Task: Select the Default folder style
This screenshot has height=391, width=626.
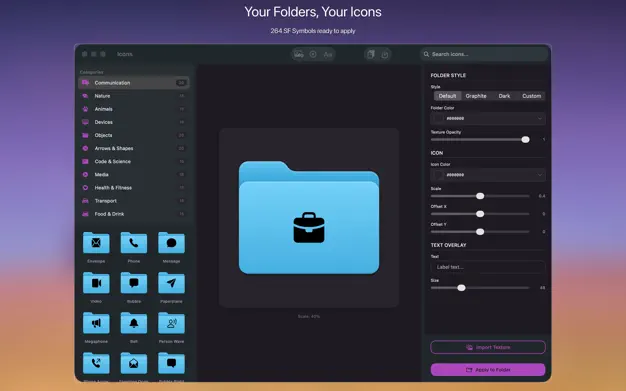Action: tap(447, 96)
